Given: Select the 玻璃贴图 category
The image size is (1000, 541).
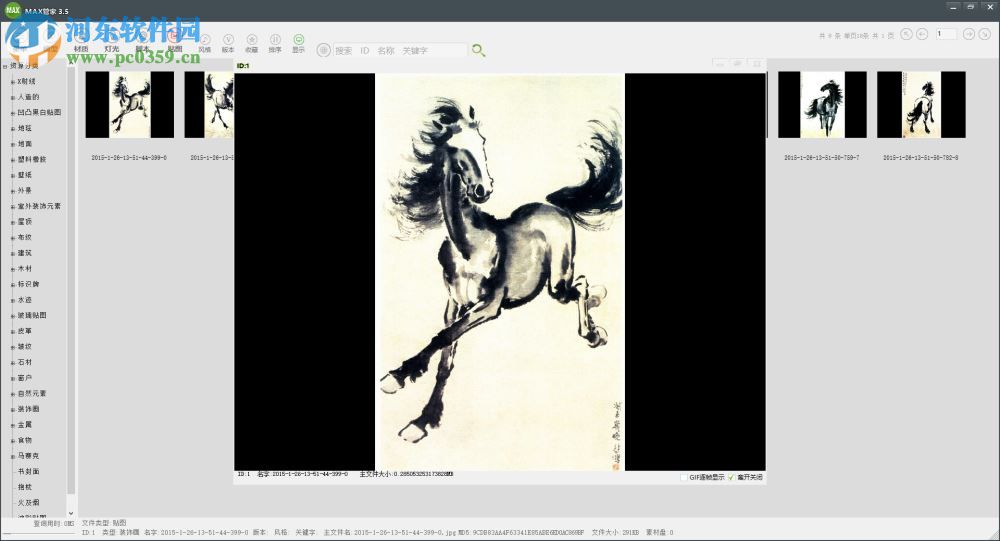Looking at the screenshot, I should point(32,315).
